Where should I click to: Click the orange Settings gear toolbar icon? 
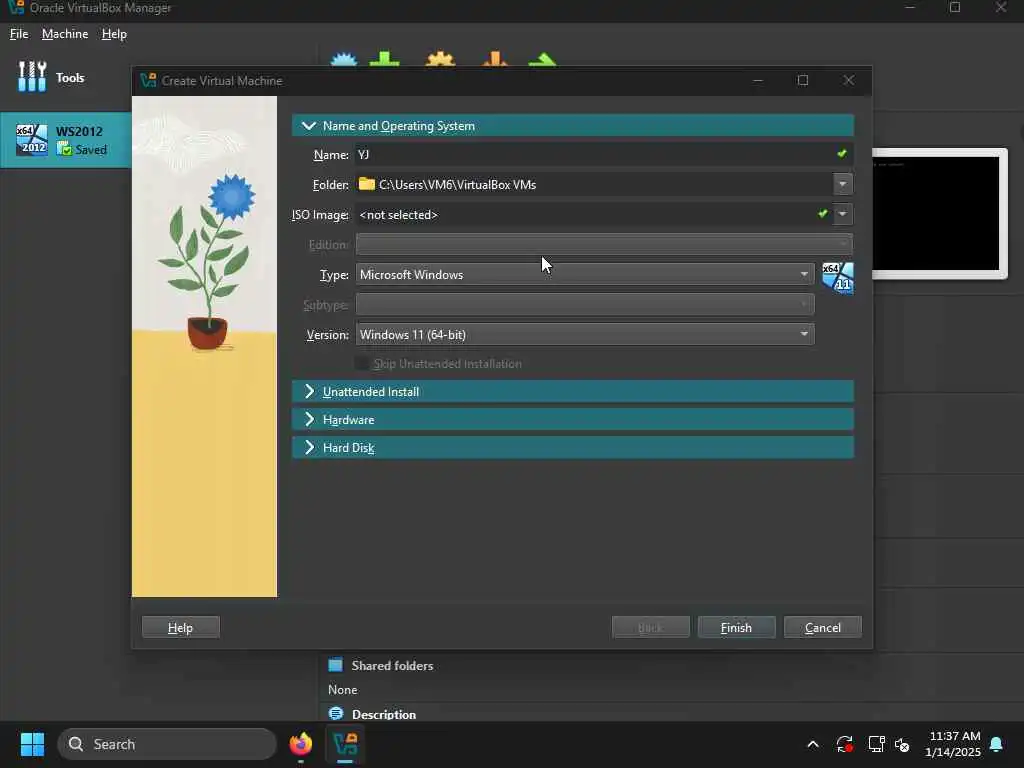440,59
